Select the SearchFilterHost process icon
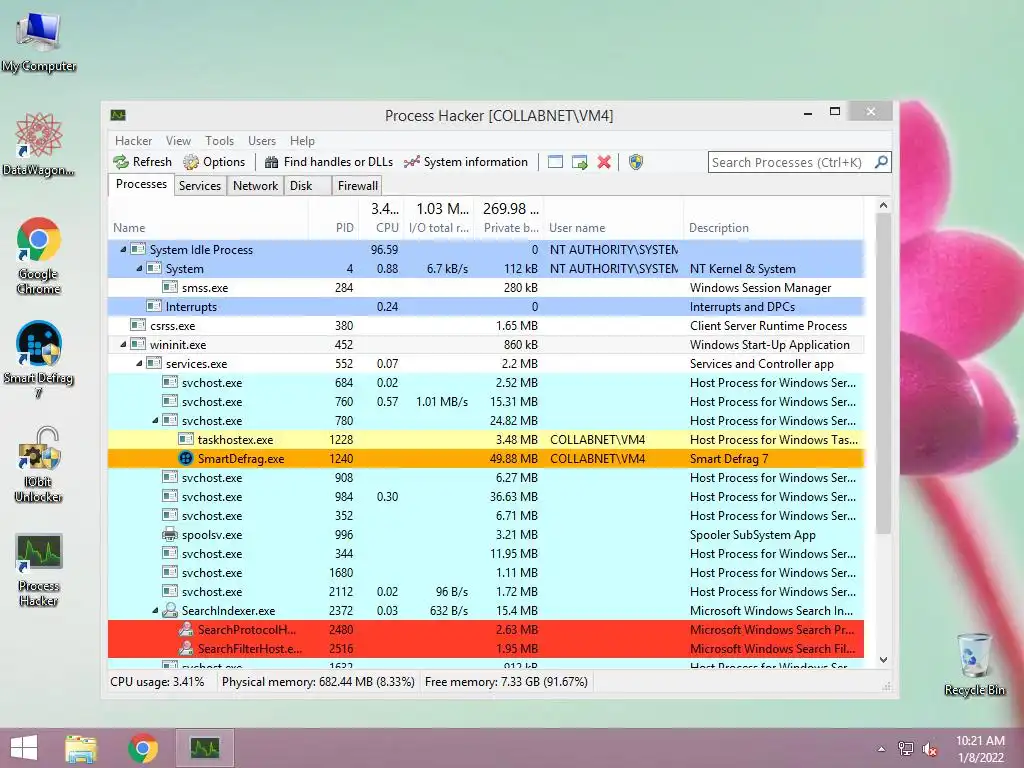Viewport: 1024px width, 768px height. pyautogui.click(x=186, y=648)
